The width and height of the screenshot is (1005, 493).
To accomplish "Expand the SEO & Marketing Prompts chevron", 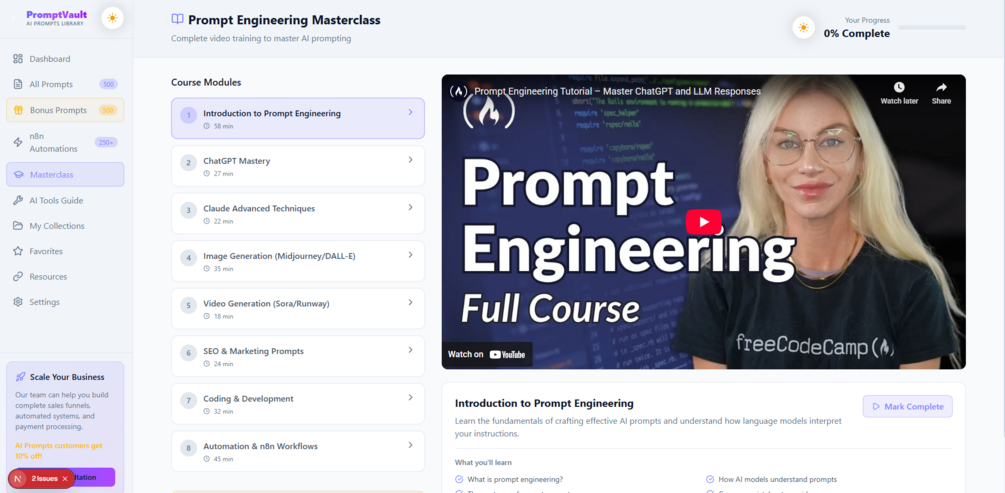I will (x=410, y=350).
